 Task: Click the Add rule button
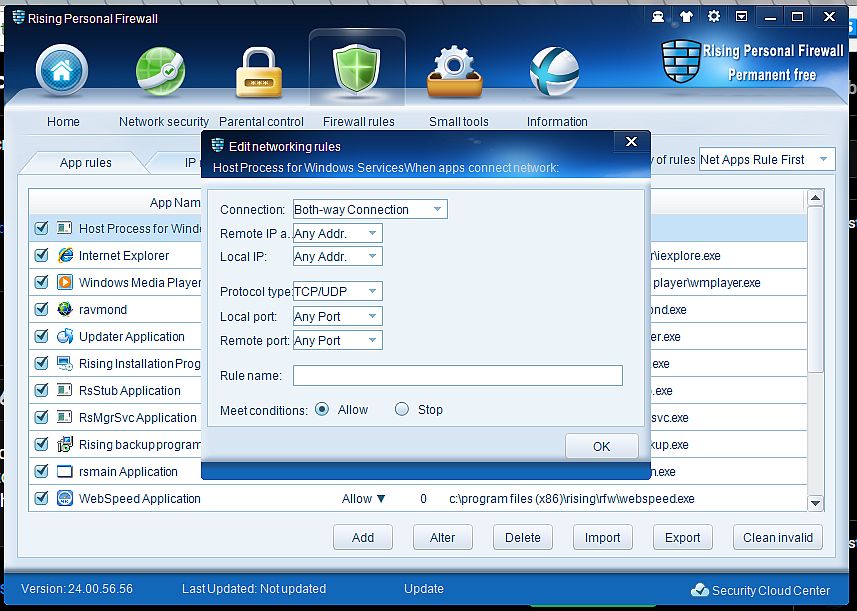(363, 537)
